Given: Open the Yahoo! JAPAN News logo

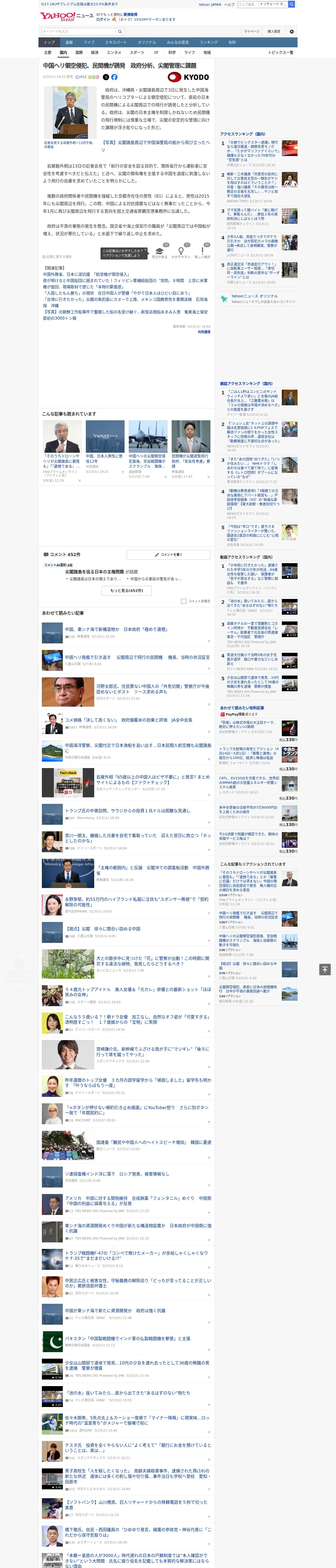Looking at the screenshot, I should coord(66,16).
